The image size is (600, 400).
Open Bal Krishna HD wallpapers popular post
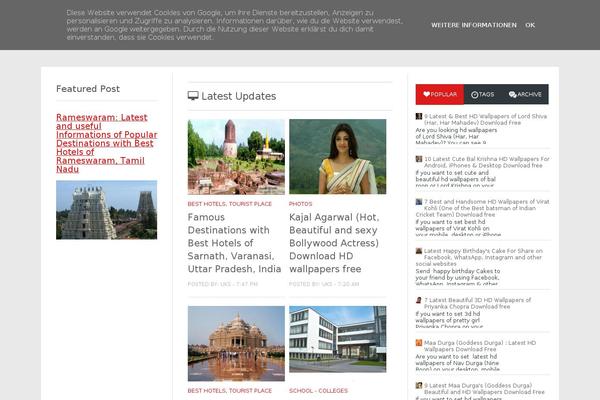[486, 162]
